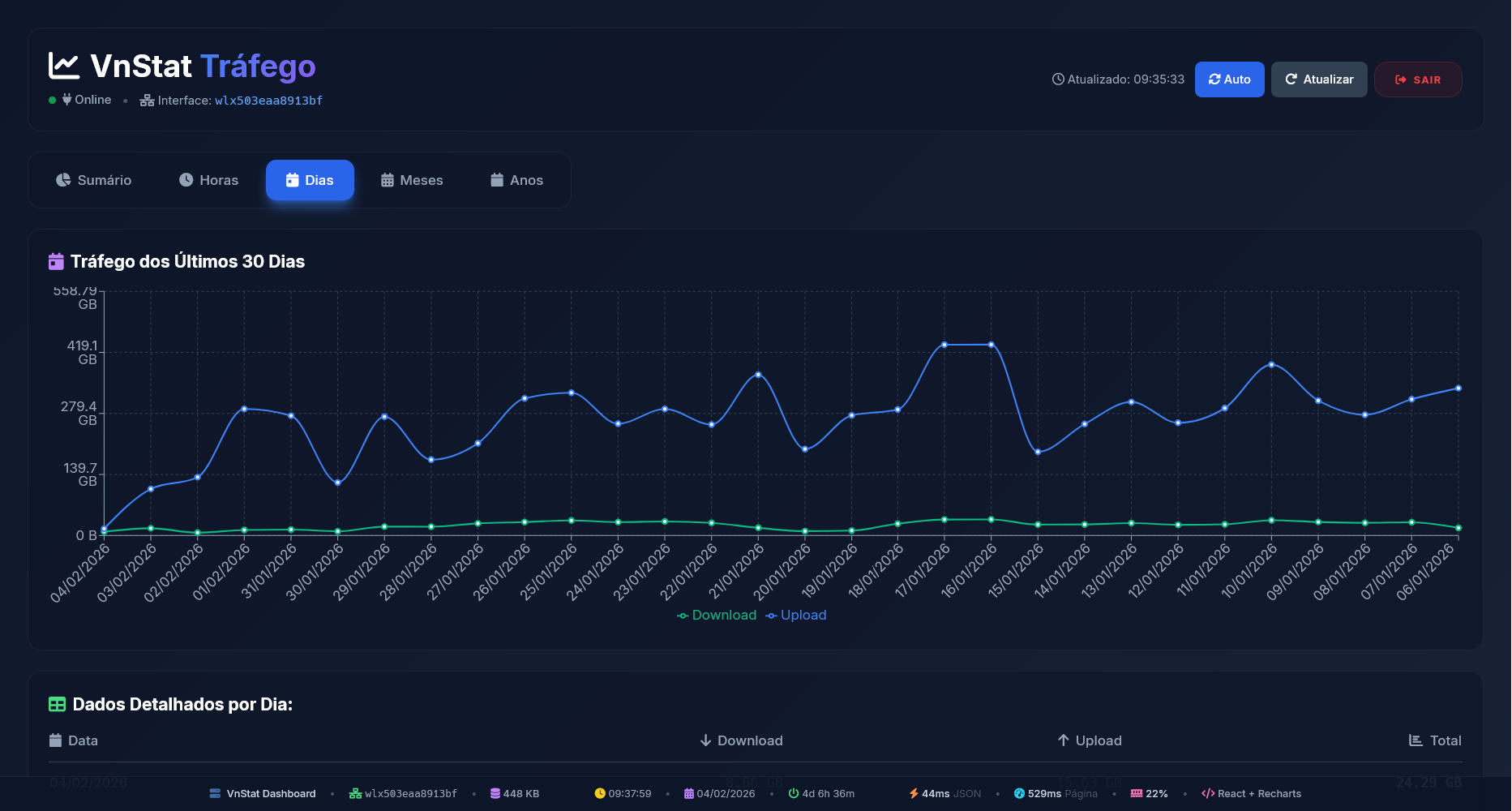Click the Atualizar button

coord(1319,79)
